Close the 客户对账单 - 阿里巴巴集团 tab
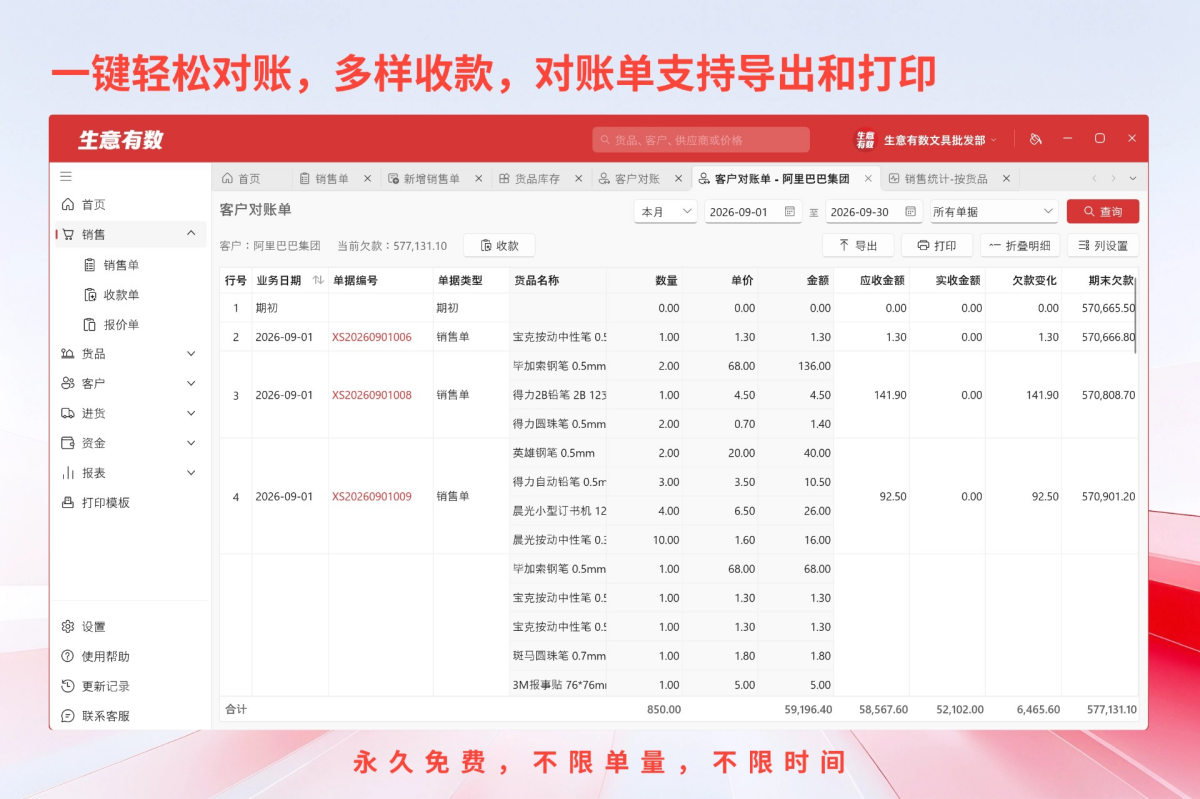Image resolution: width=1200 pixels, height=799 pixels. click(x=867, y=179)
